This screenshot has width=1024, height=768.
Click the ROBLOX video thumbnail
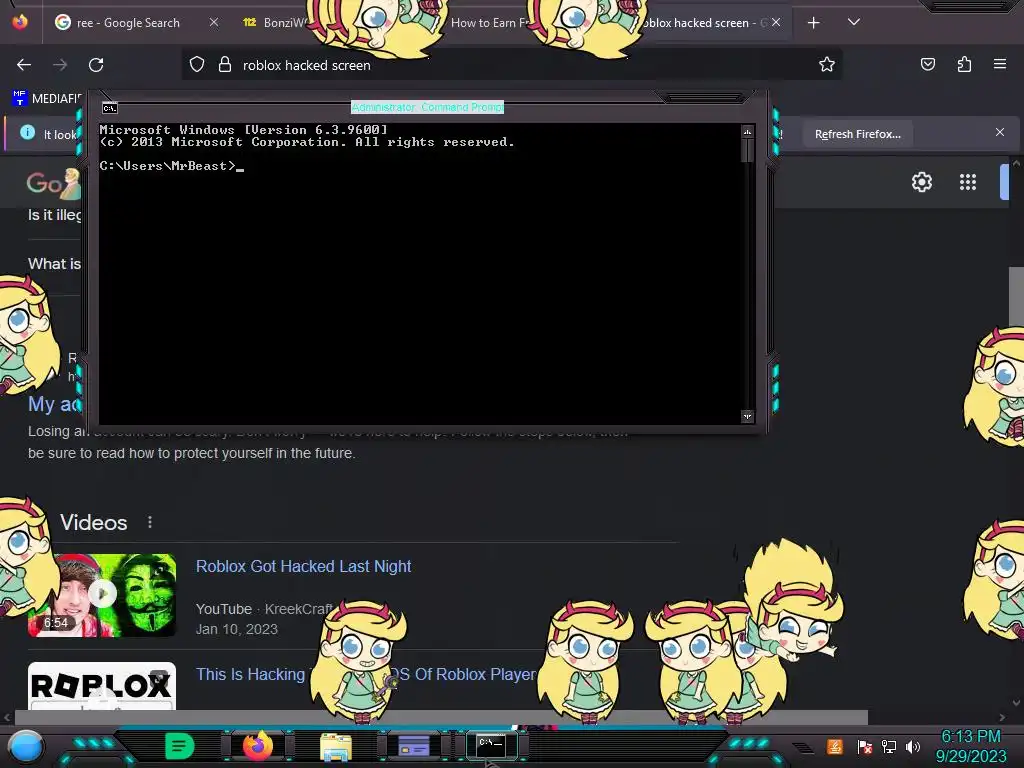[102, 686]
